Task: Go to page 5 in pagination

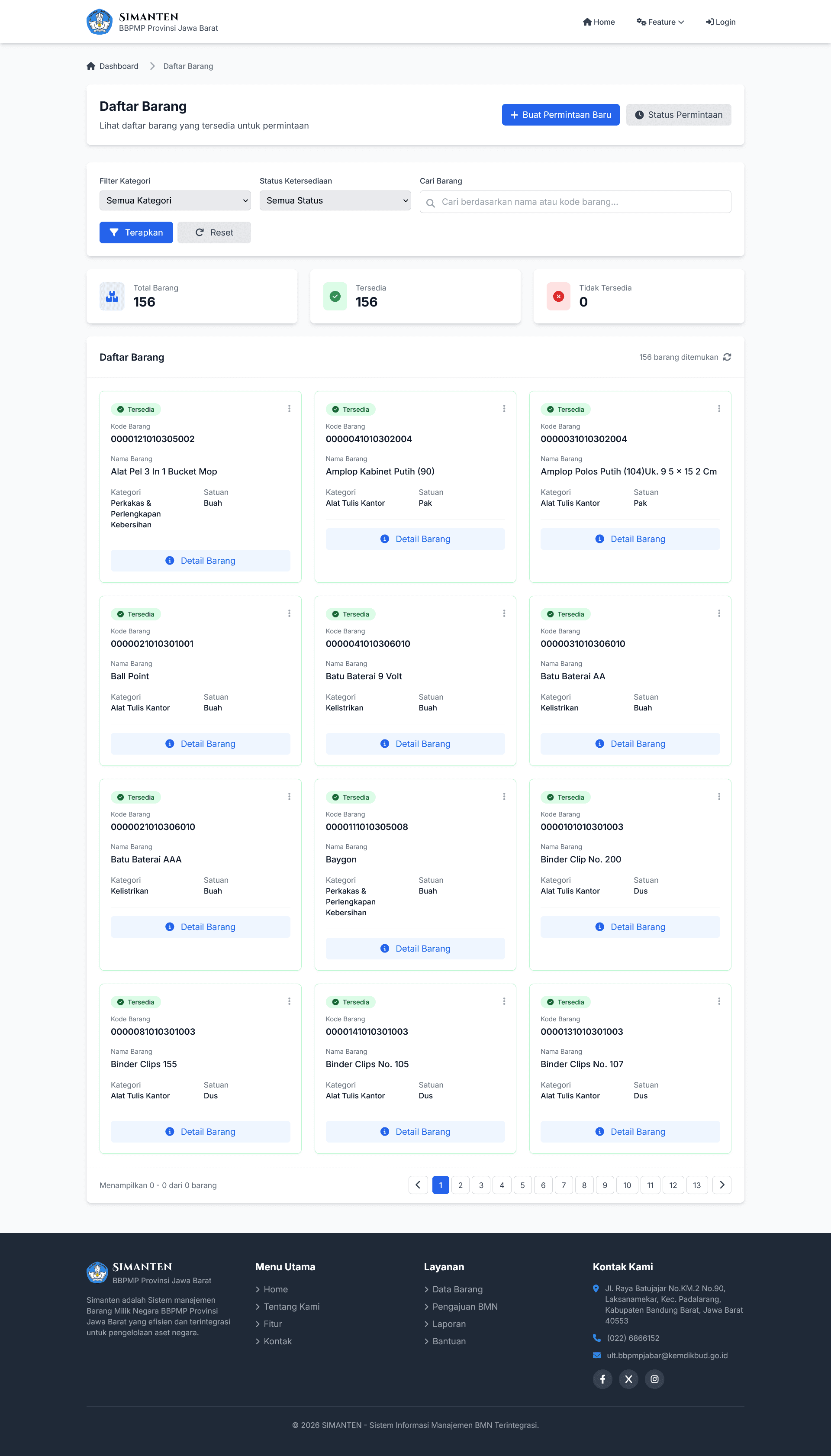Action: [x=522, y=1185]
